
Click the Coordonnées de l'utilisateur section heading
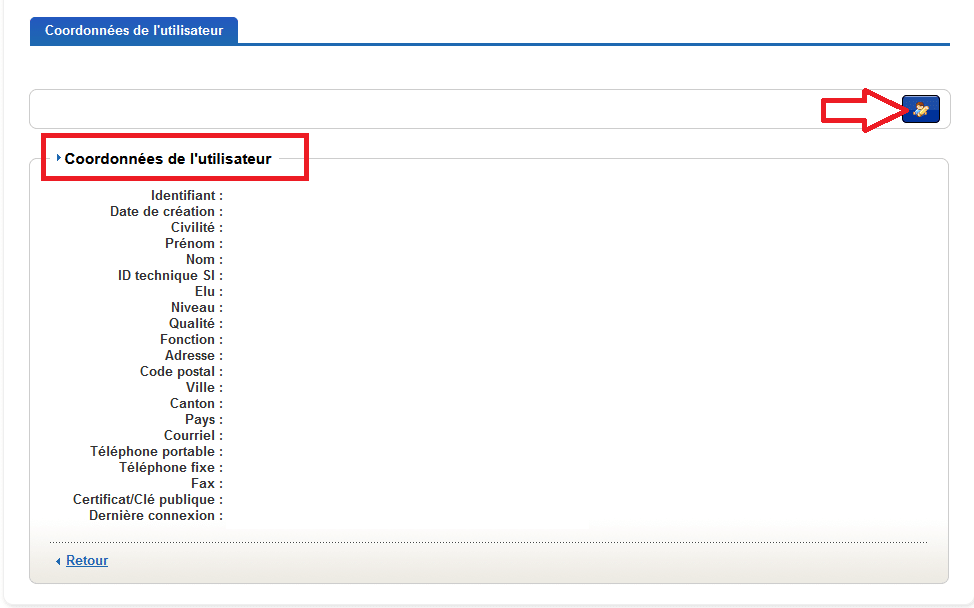pyautogui.click(x=168, y=159)
